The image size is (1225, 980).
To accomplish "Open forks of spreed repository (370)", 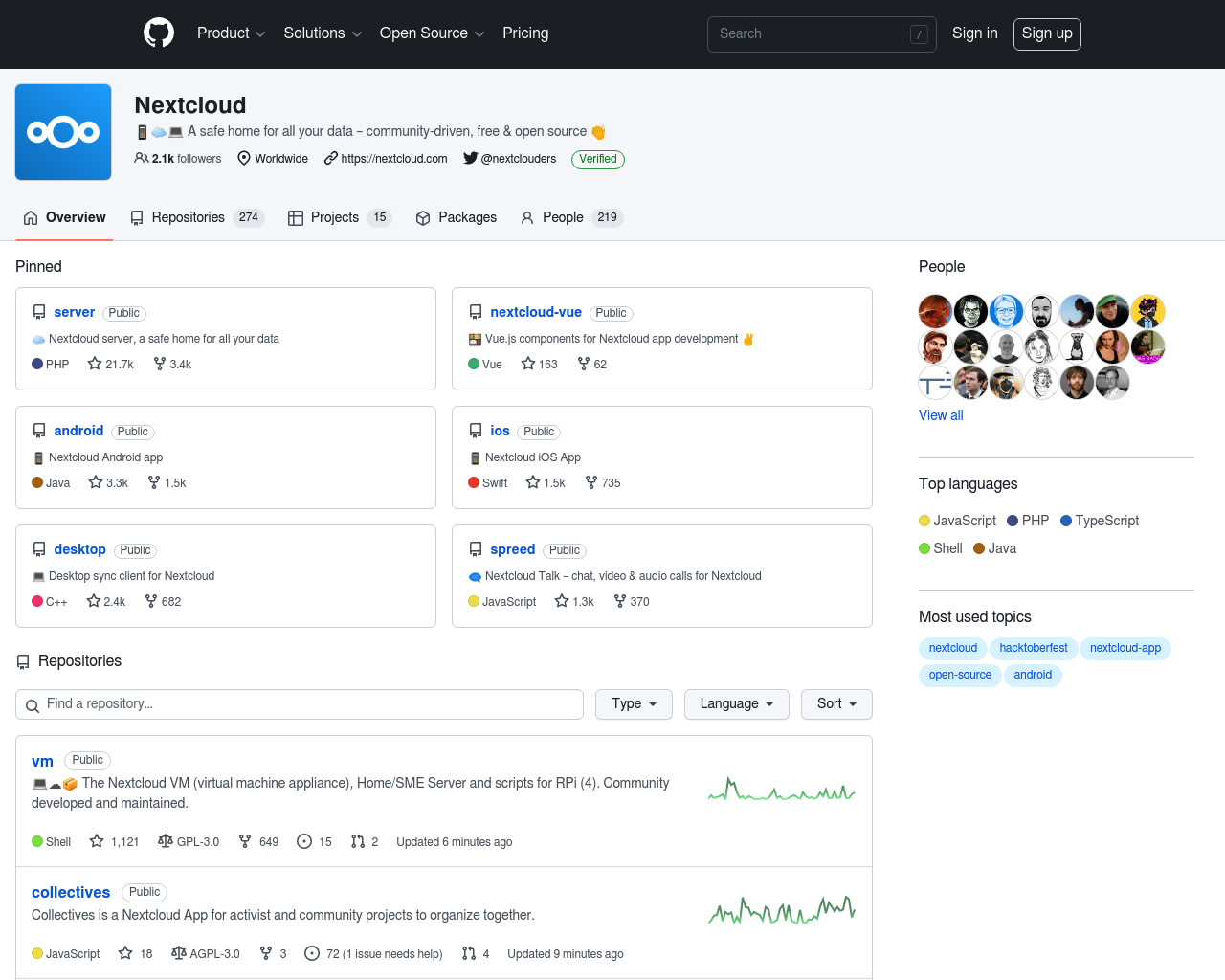I will tap(632, 602).
